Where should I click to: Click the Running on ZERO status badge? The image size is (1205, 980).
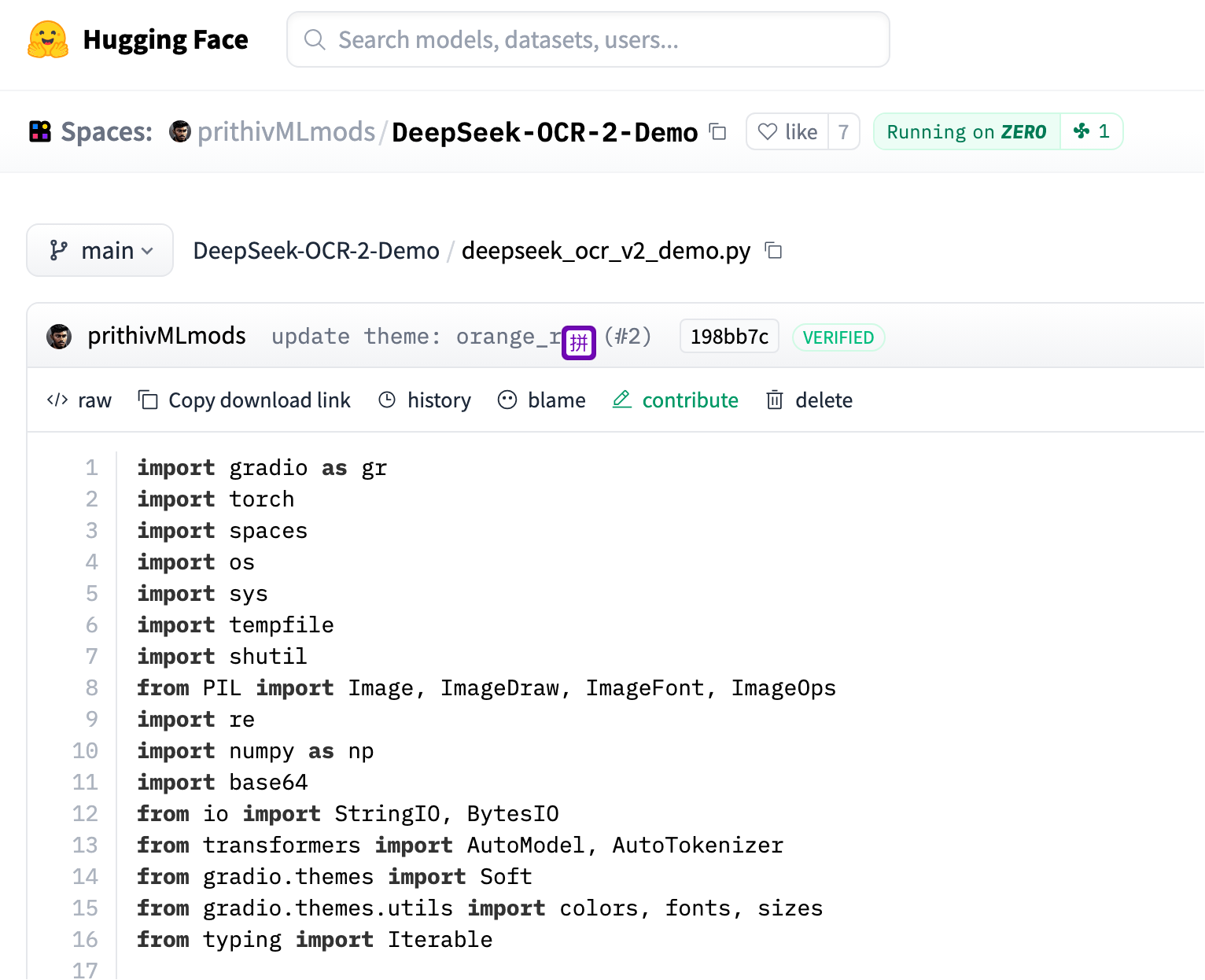tap(967, 131)
